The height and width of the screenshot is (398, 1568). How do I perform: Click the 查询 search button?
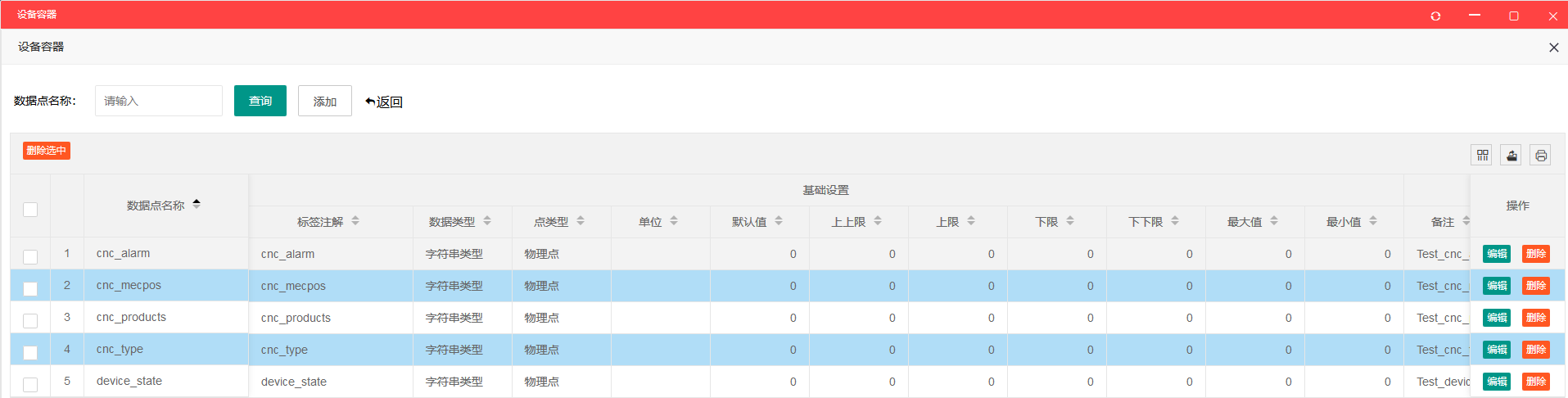click(x=260, y=101)
